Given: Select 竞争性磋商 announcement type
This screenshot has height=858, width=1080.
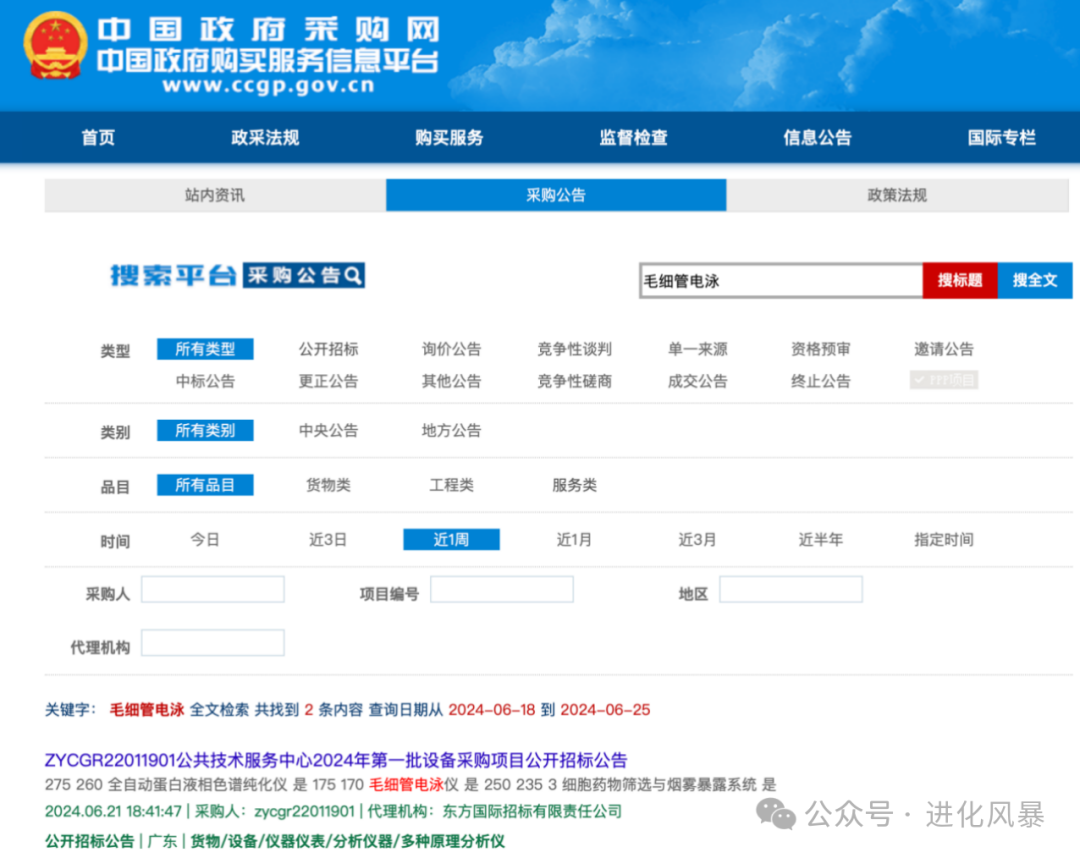Looking at the screenshot, I should (573, 380).
